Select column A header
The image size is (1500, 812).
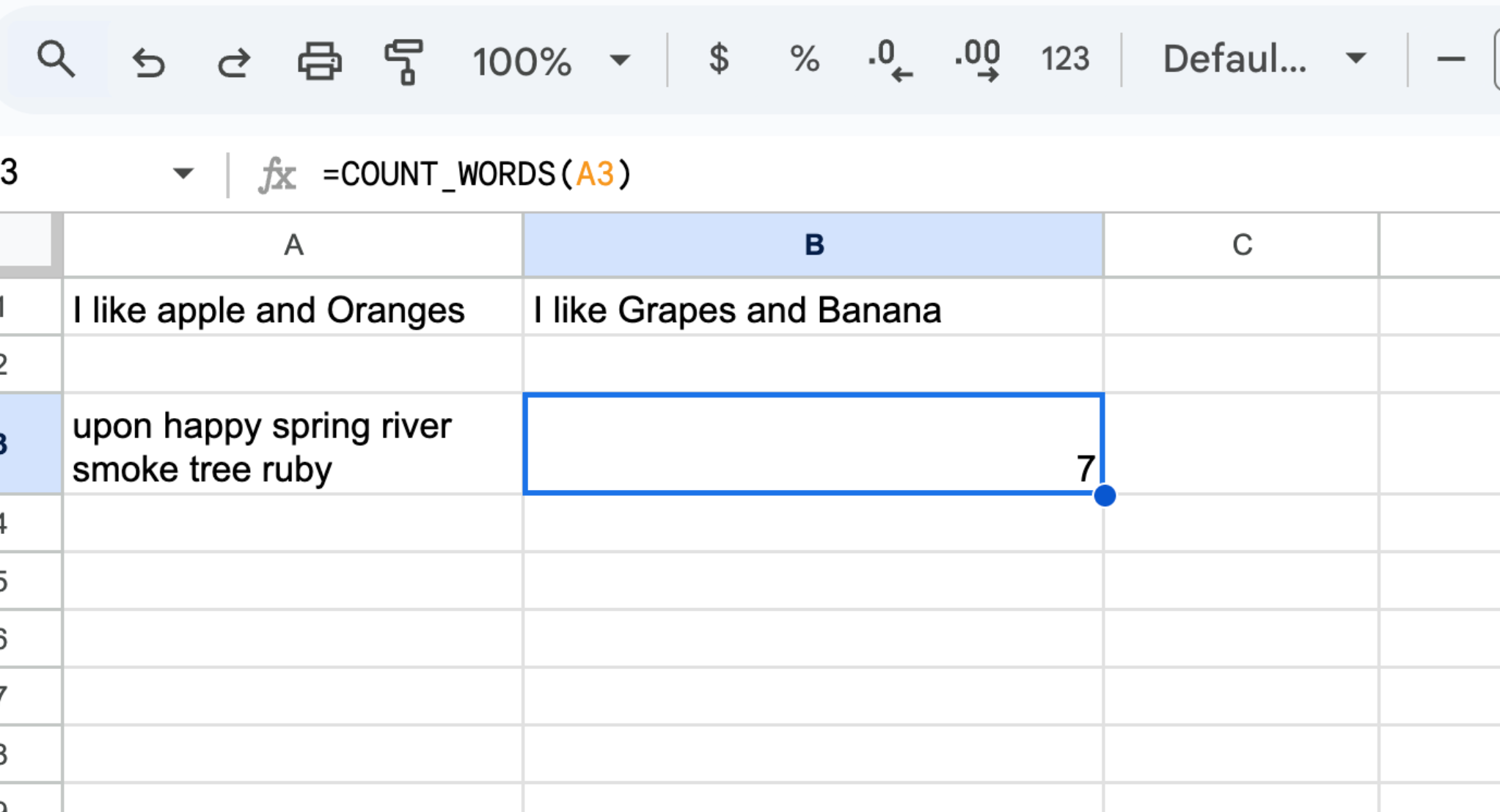coord(293,245)
